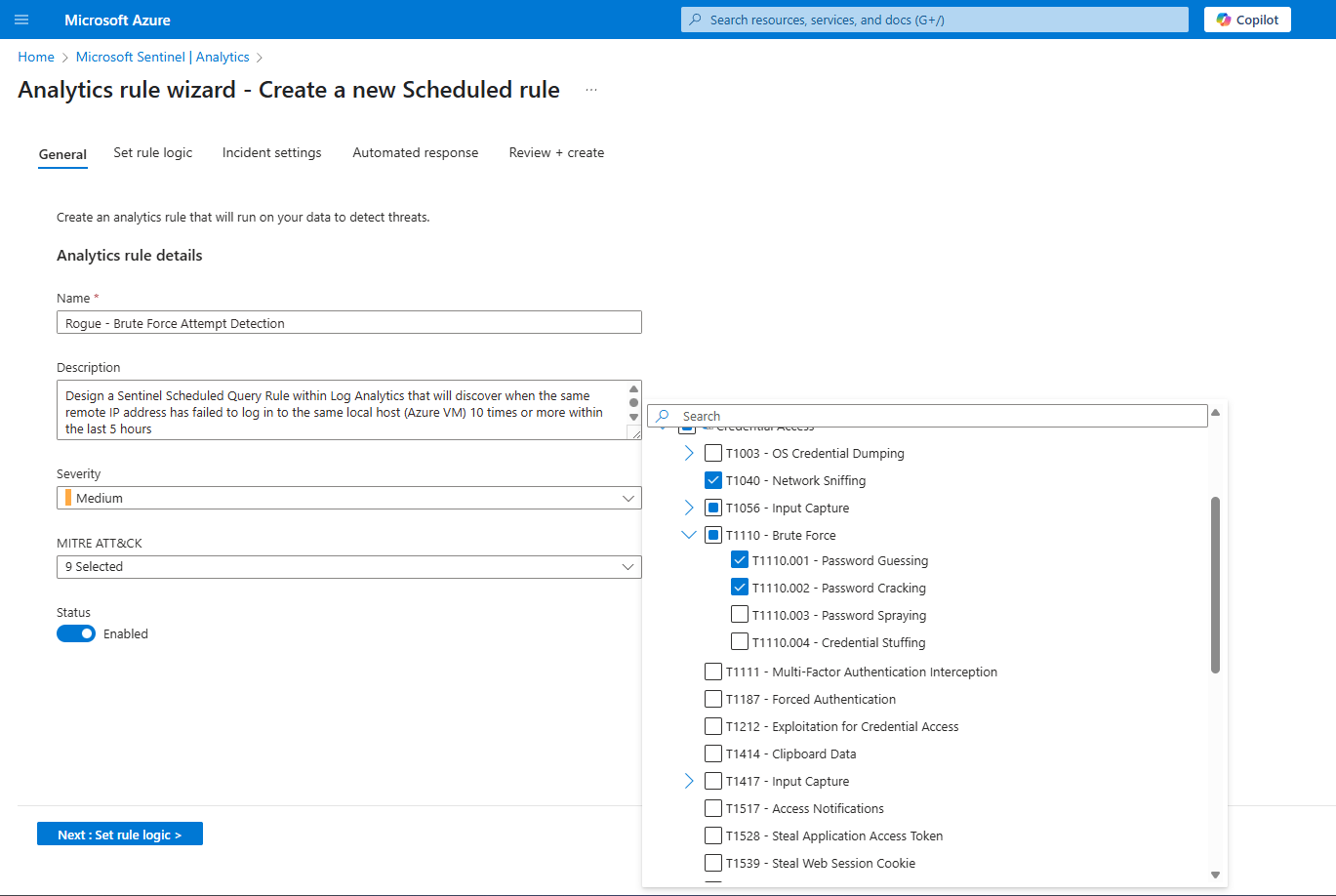Click the rule Name input field
1336x896 pixels.
[349, 323]
